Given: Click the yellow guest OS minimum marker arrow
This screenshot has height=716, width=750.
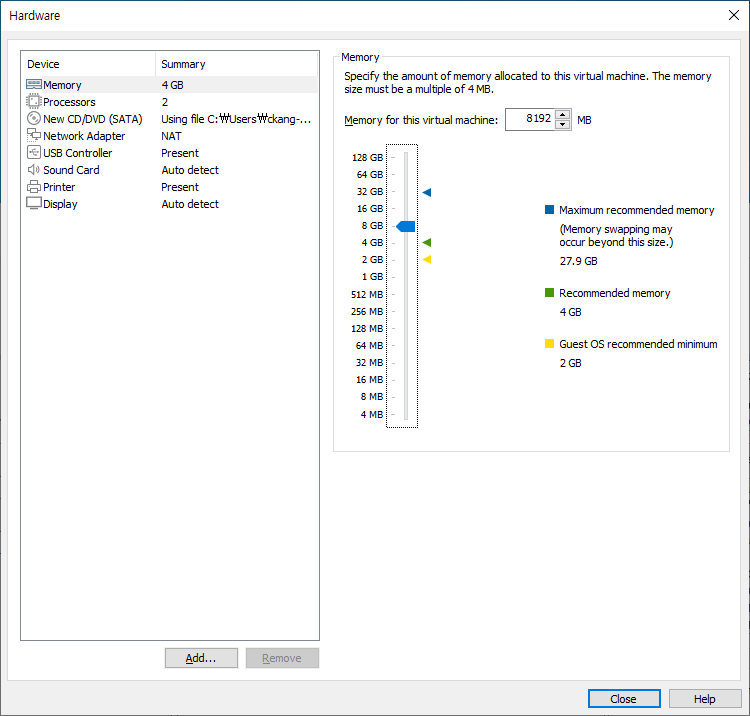Looking at the screenshot, I should point(427,260).
